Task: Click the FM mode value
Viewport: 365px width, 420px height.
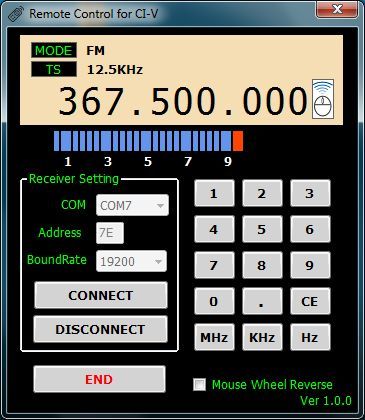Action: click(96, 51)
